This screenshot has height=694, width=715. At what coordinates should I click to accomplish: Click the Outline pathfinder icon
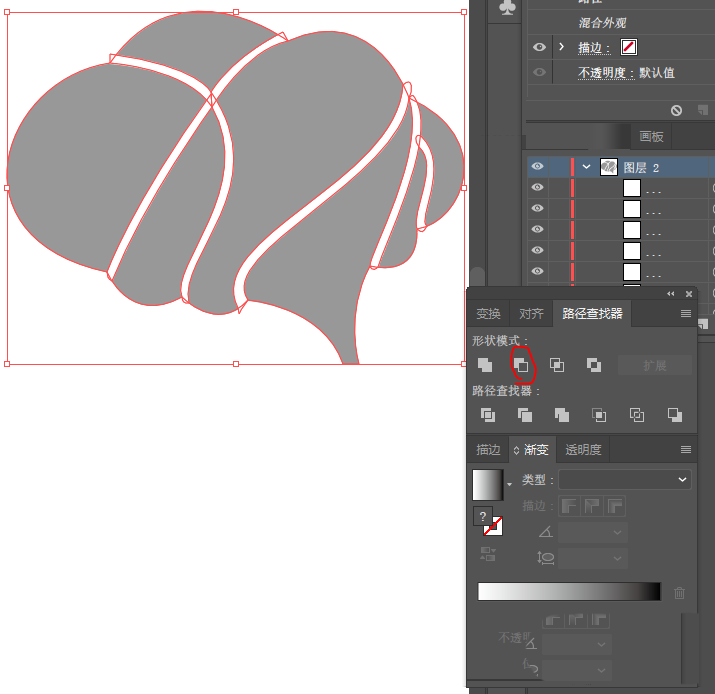tap(637, 414)
